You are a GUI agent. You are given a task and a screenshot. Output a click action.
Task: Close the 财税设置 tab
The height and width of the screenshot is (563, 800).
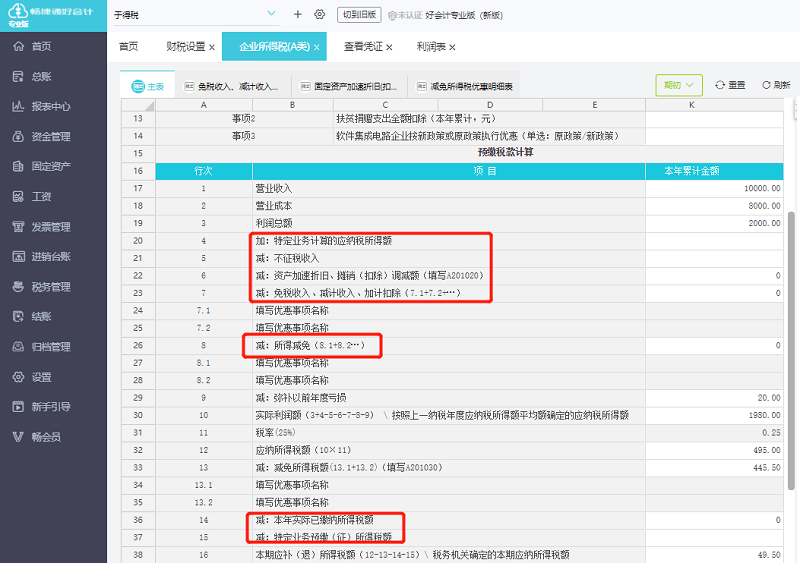point(212,47)
